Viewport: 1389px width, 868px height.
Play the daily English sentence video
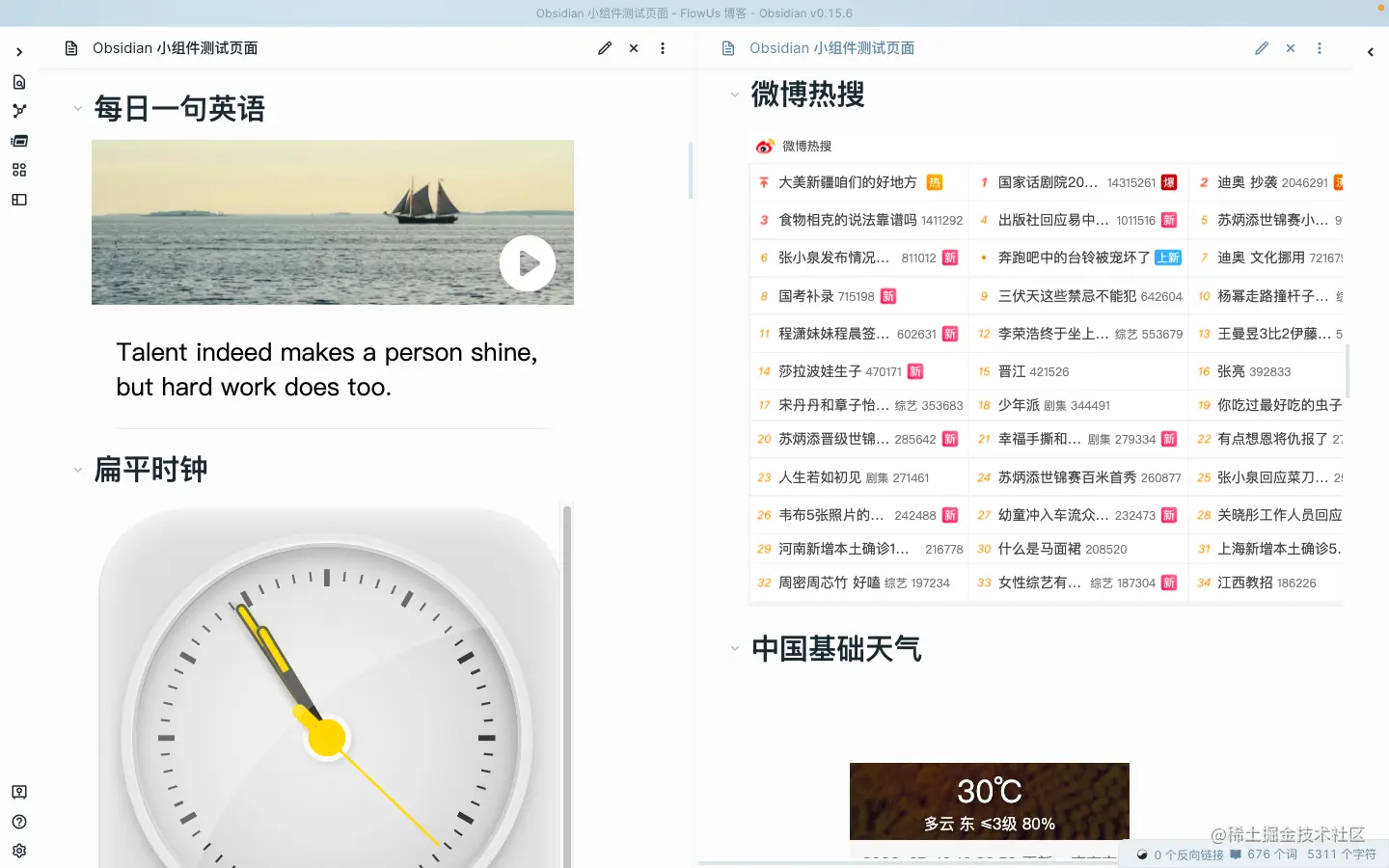pyautogui.click(x=528, y=263)
